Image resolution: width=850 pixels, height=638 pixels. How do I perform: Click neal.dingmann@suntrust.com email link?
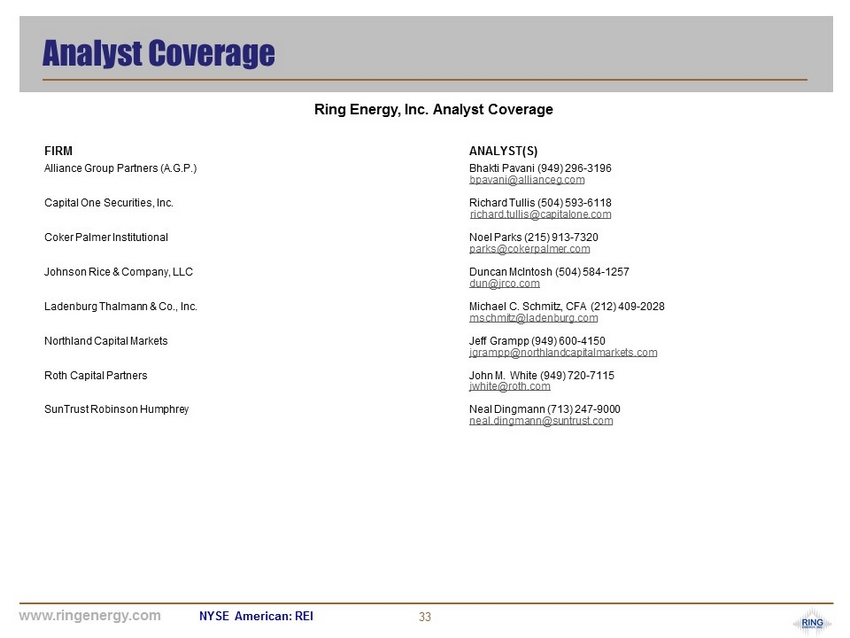540,421
